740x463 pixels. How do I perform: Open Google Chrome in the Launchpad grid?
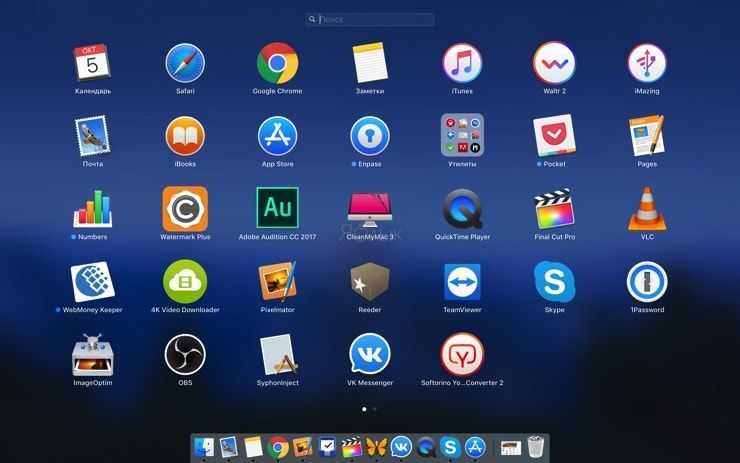click(x=278, y=63)
